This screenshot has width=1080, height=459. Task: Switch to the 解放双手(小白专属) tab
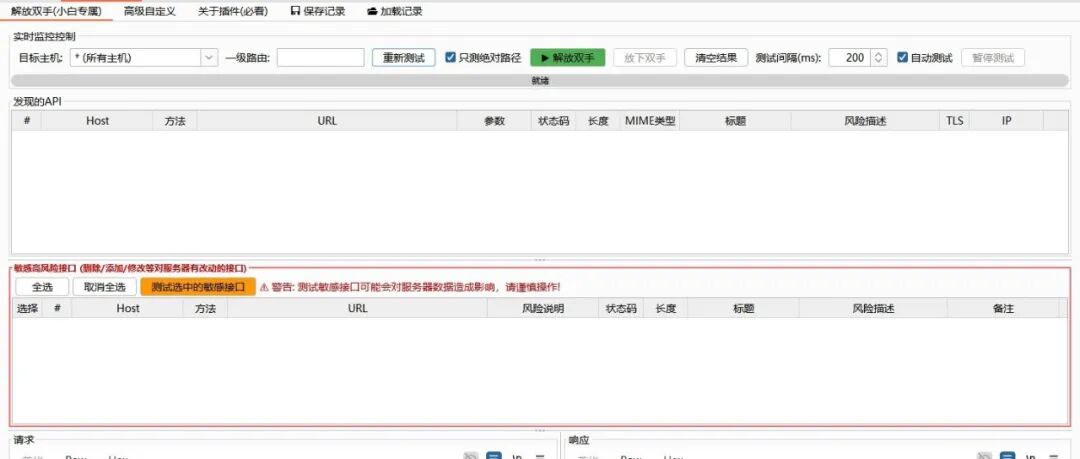(x=56, y=11)
